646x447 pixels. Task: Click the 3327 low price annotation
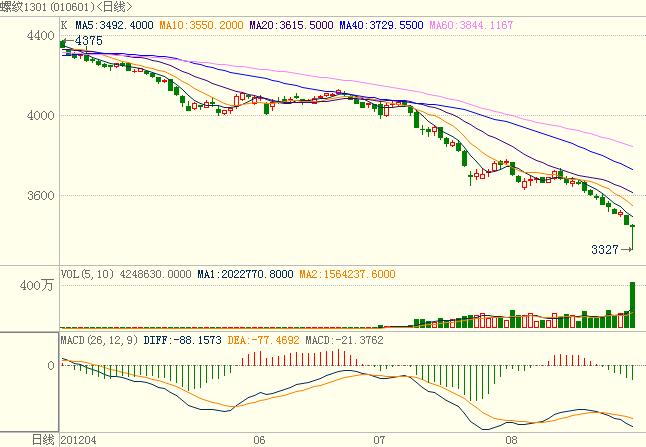(605, 249)
